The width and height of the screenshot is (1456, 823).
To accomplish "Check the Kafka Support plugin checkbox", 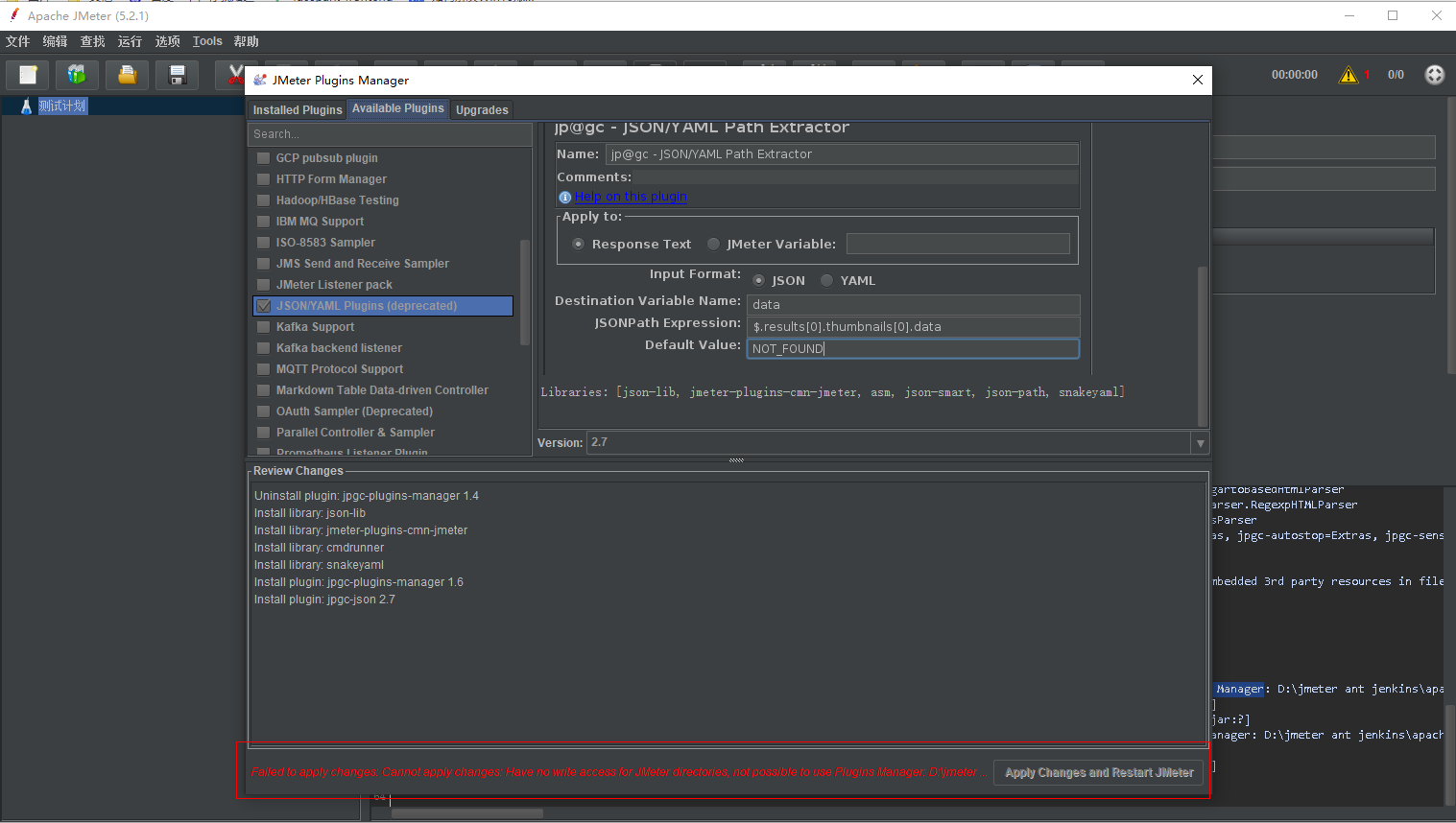I will (263, 326).
